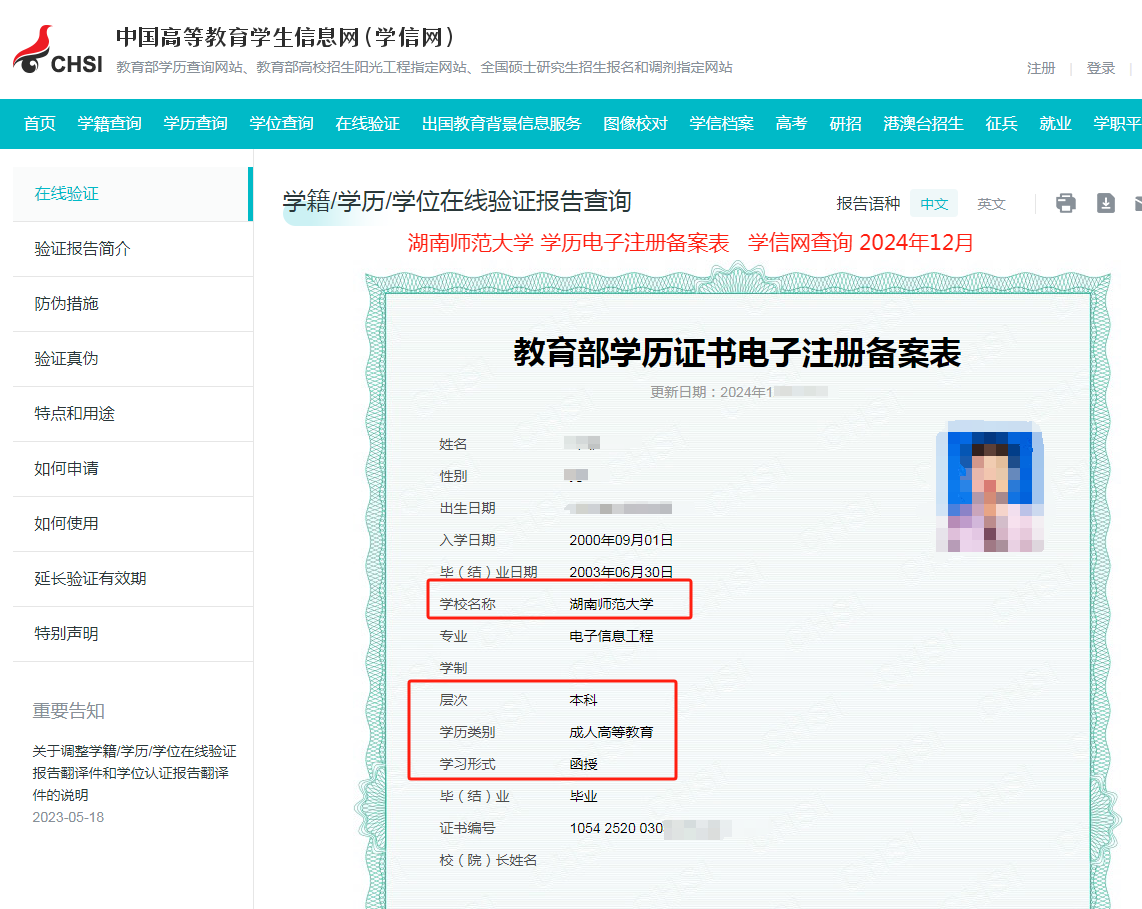Open 在线验证 in the top navigation bar
The height and width of the screenshot is (909, 1142).
(x=367, y=124)
